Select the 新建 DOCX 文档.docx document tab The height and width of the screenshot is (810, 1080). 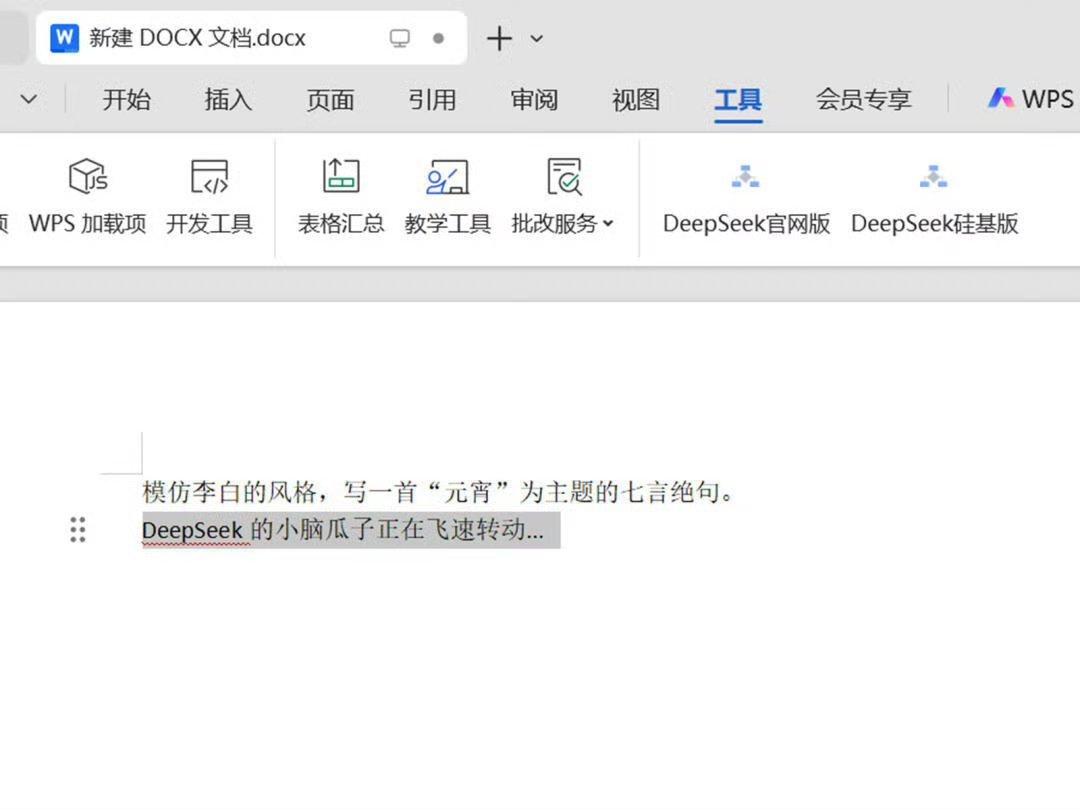251,38
